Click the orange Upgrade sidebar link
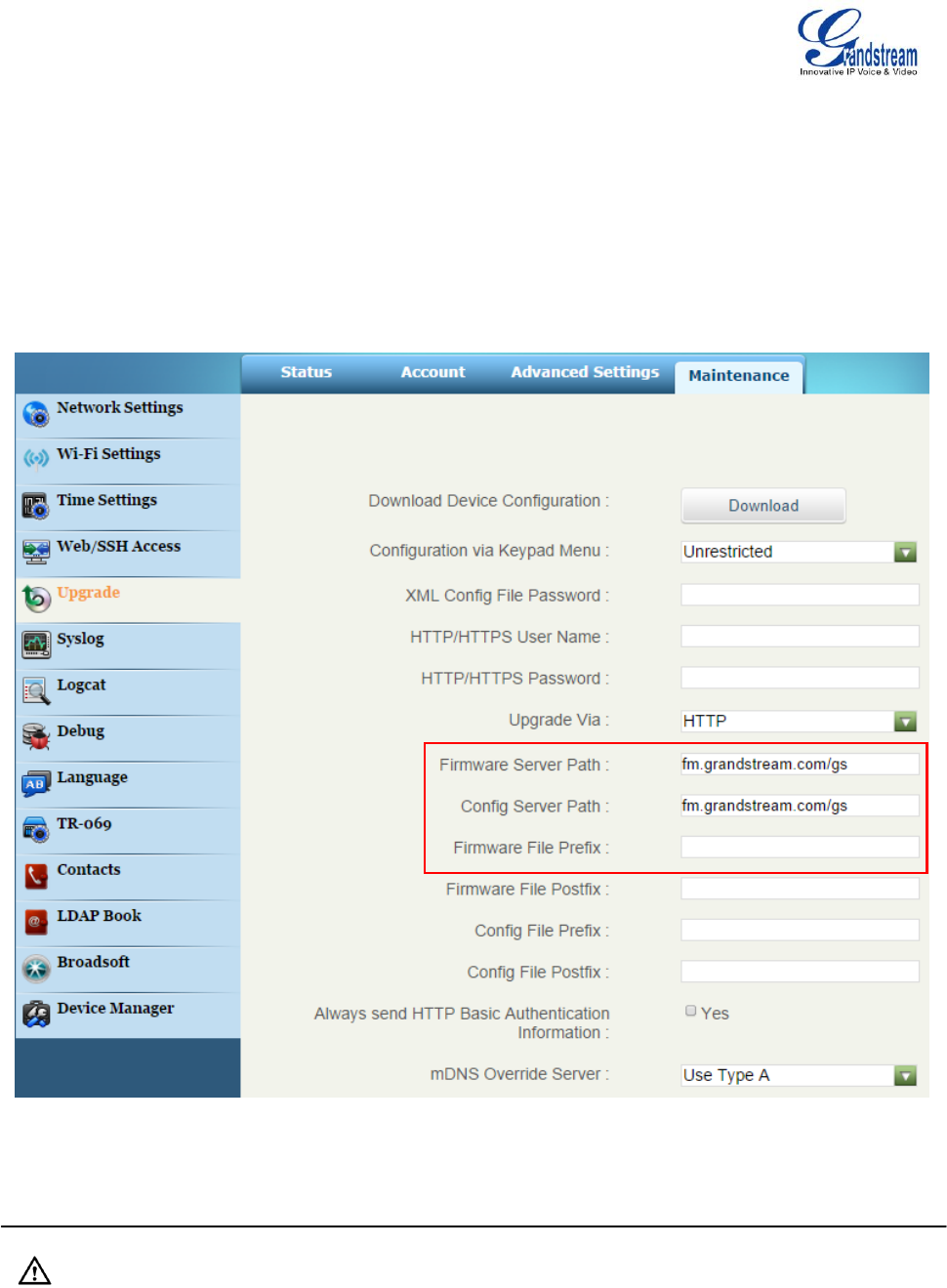This screenshot has height=1288, width=947. (88, 593)
